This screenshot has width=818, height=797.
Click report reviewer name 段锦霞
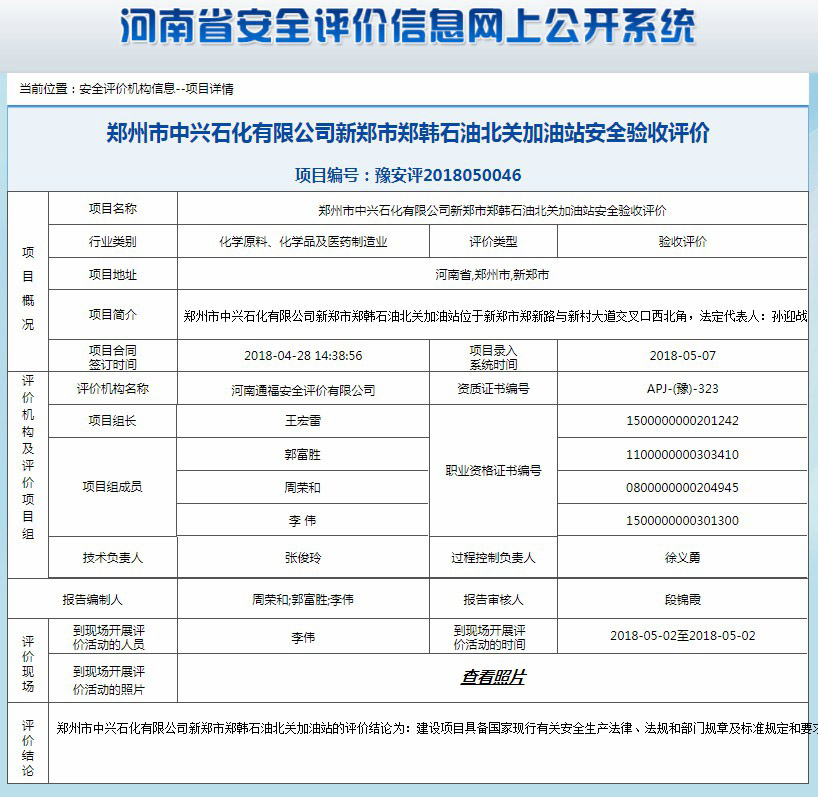coord(682,599)
